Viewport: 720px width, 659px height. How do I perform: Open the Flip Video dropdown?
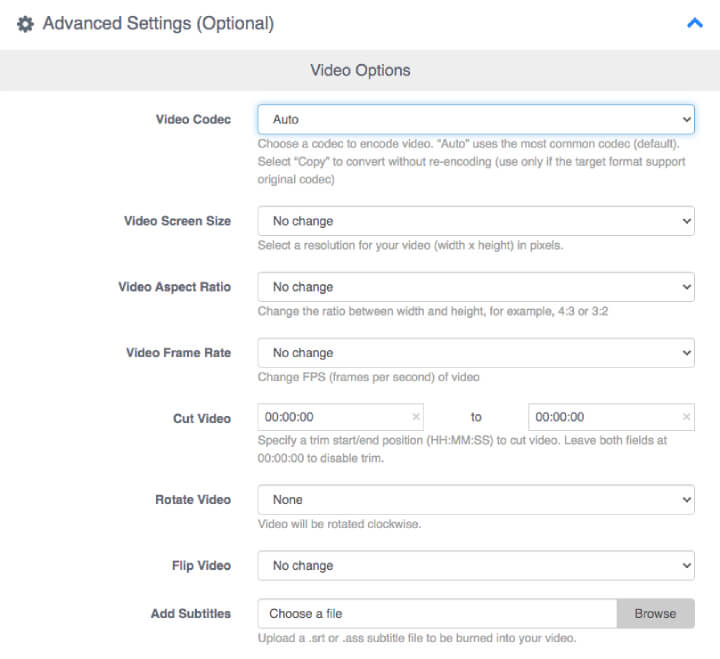click(x=476, y=565)
